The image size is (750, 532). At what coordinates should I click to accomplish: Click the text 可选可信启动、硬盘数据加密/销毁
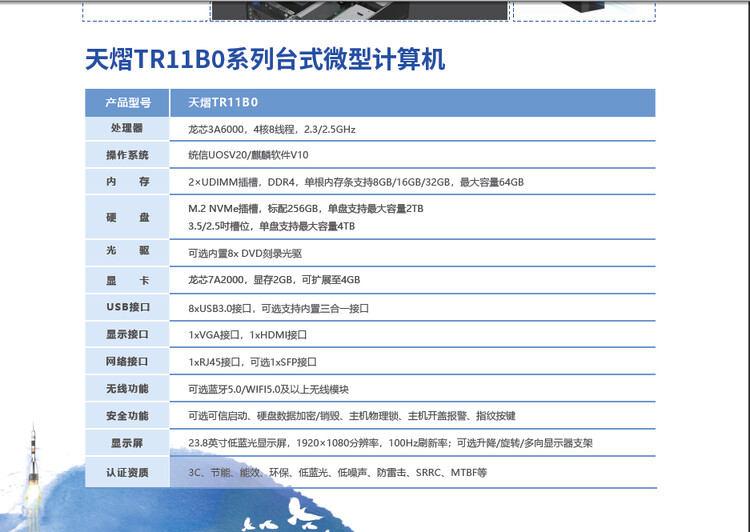click(264, 416)
